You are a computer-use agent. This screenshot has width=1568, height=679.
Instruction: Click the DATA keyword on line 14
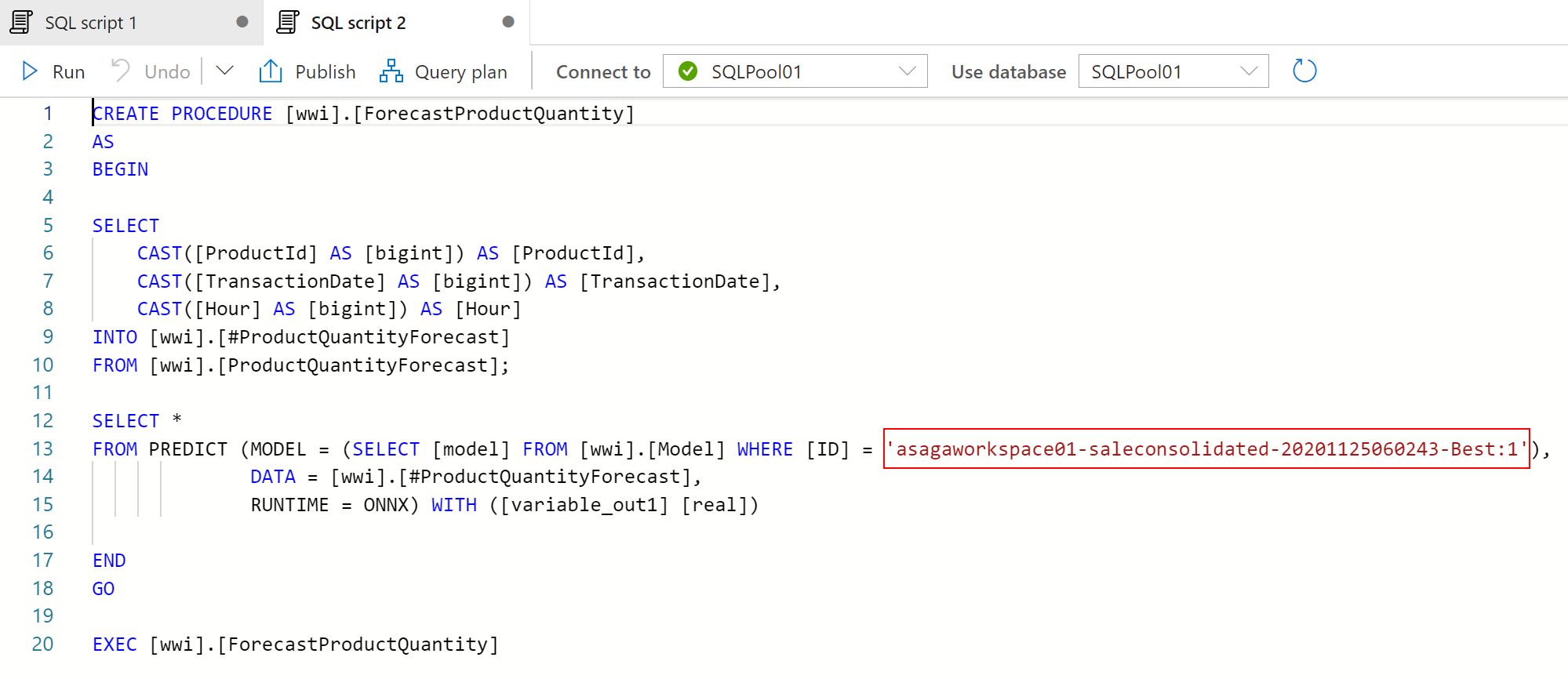[273, 477]
